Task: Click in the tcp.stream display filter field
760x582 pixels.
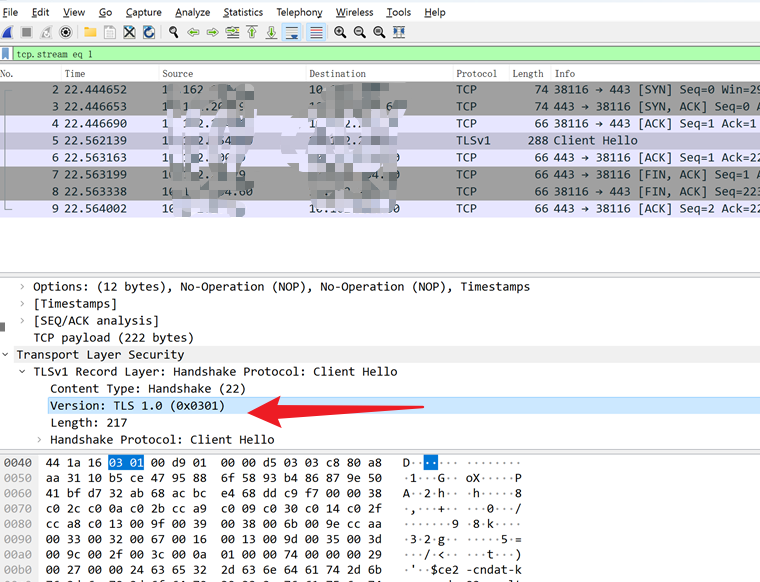Action: point(380,54)
